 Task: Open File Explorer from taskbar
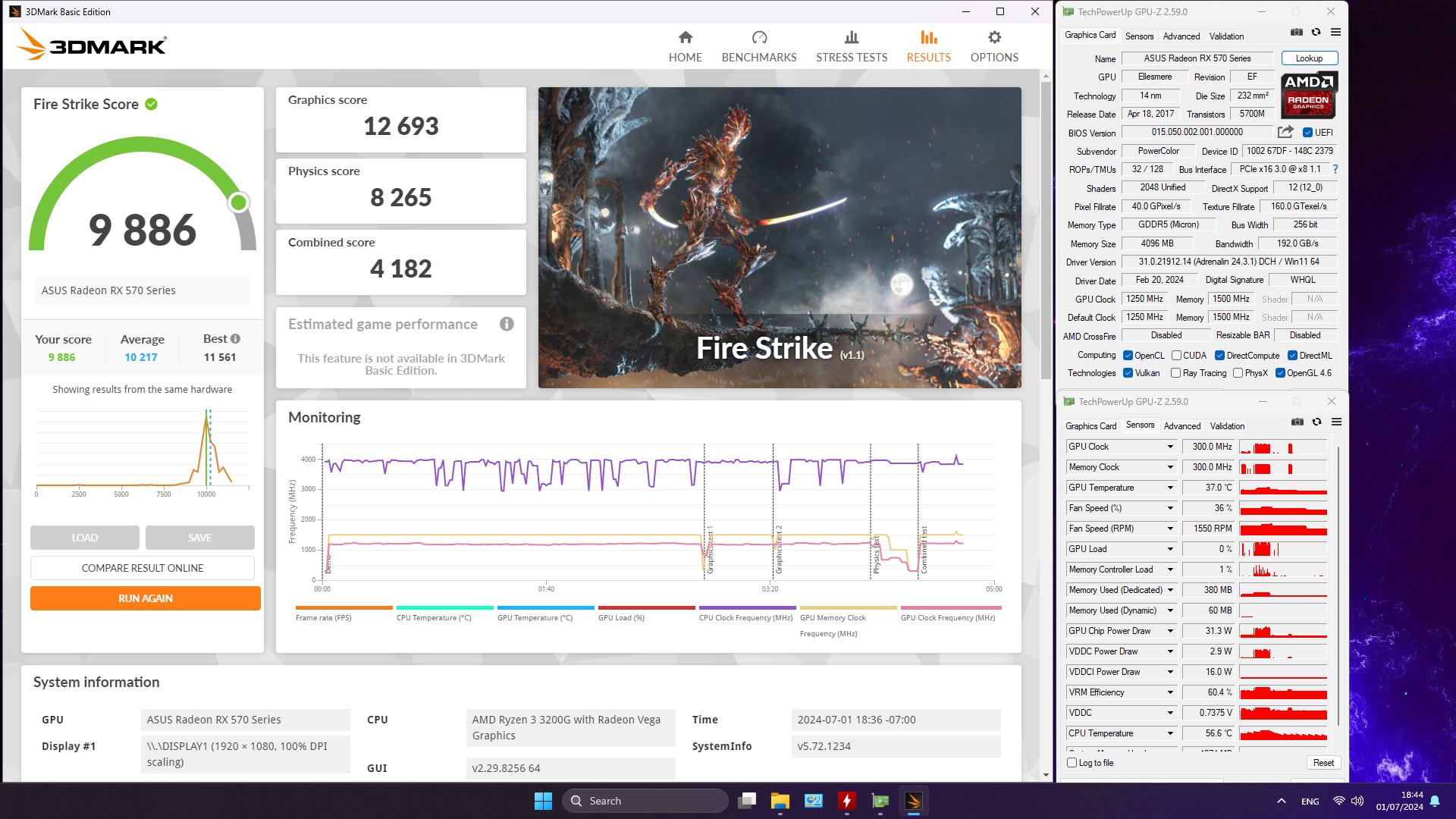click(x=780, y=801)
